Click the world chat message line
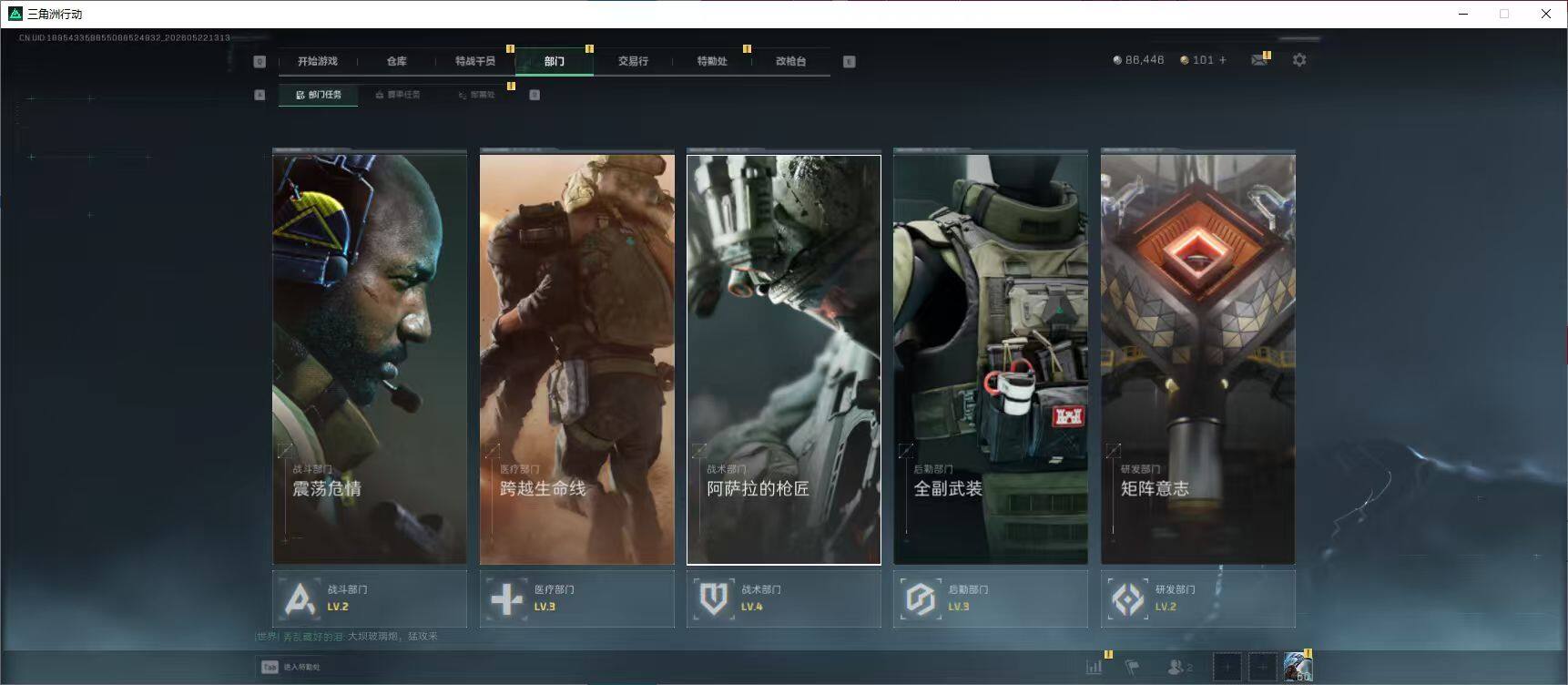 pyautogui.click(x=347, y=636)
